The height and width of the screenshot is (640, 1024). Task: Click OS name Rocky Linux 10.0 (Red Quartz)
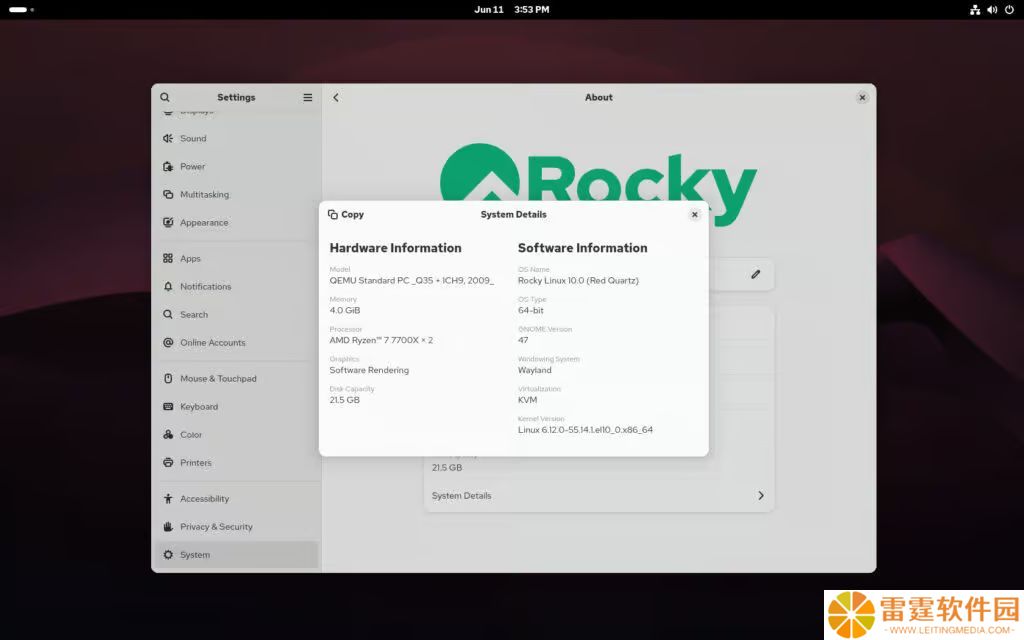click(578, 281)
